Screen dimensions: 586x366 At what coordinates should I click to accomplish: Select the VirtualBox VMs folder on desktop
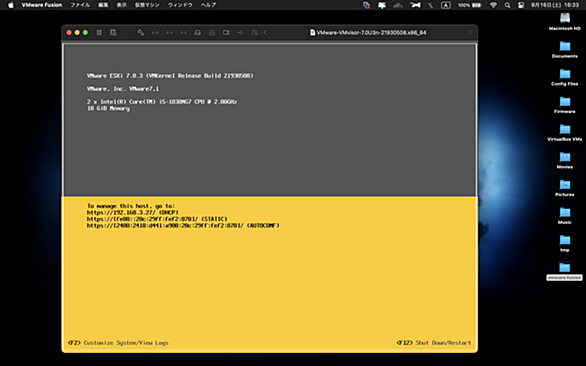565,132
